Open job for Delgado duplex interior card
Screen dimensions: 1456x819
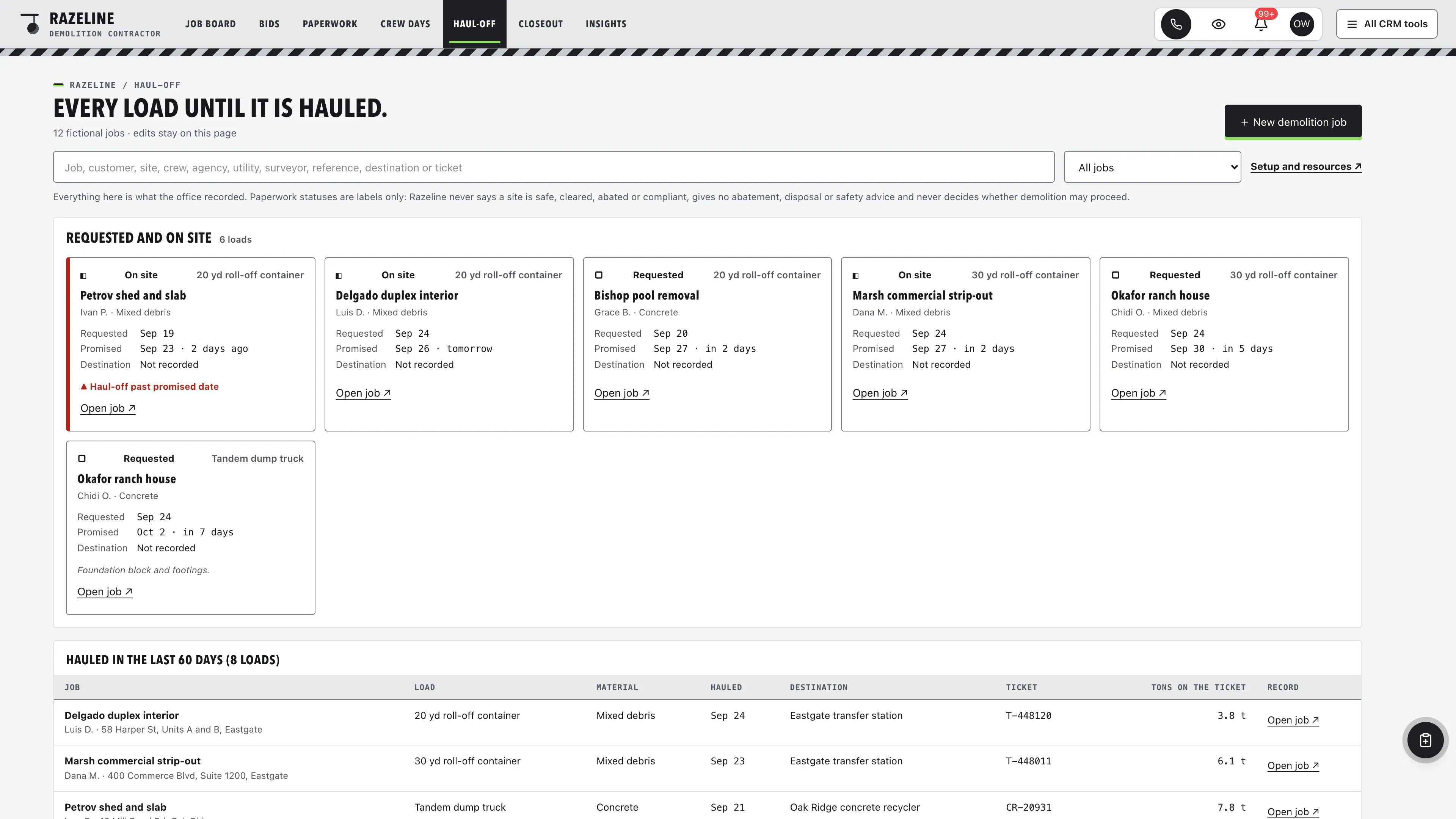tap(363, 393)
